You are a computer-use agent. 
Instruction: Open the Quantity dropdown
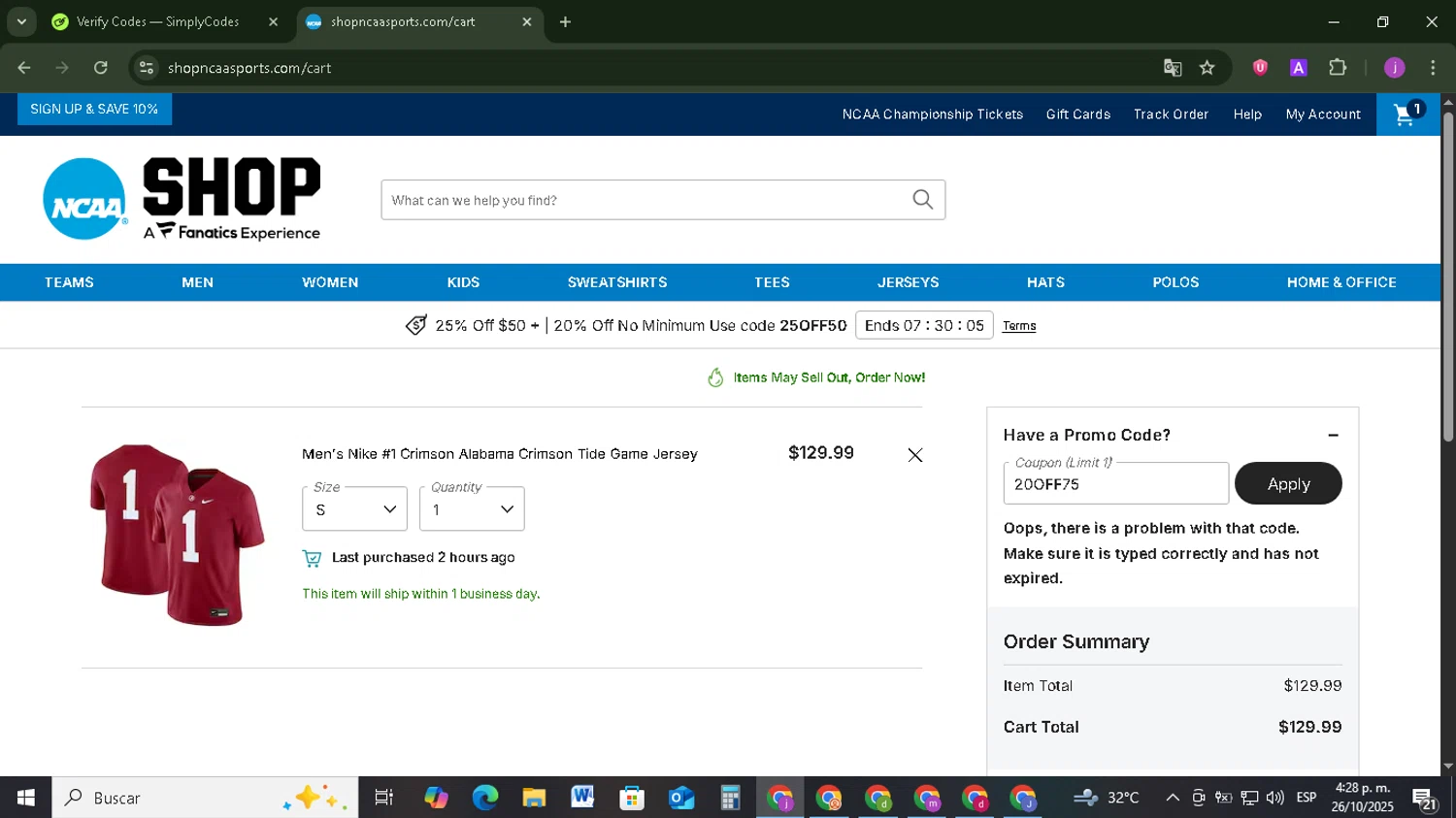pos(472,509)
